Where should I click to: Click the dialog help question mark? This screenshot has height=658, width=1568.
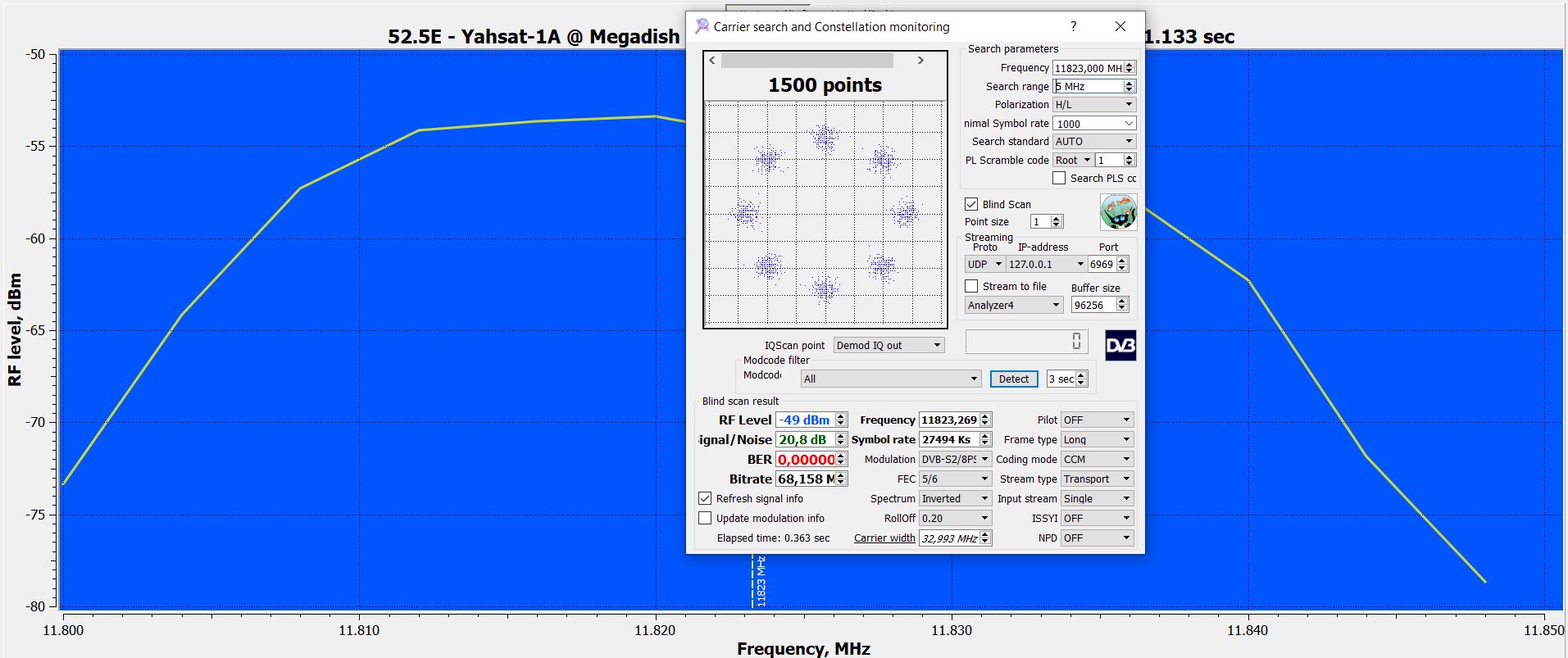coord(1073,26)
